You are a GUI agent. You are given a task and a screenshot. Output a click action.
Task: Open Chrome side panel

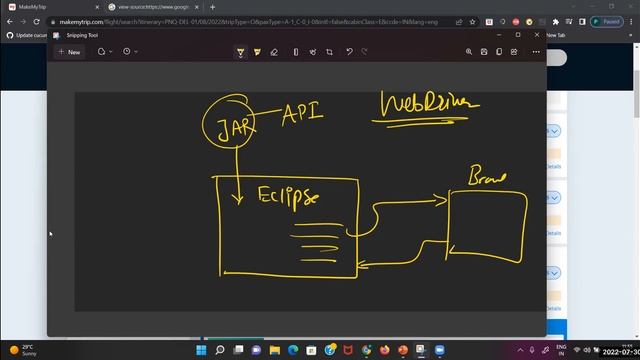(582, 22)
